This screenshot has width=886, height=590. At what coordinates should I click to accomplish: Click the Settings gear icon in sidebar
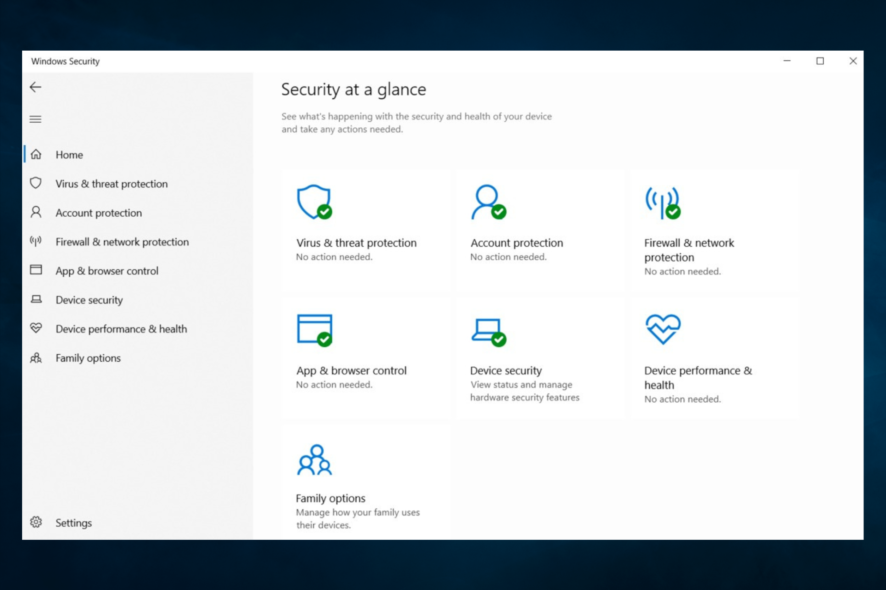[x=36, y=522]
